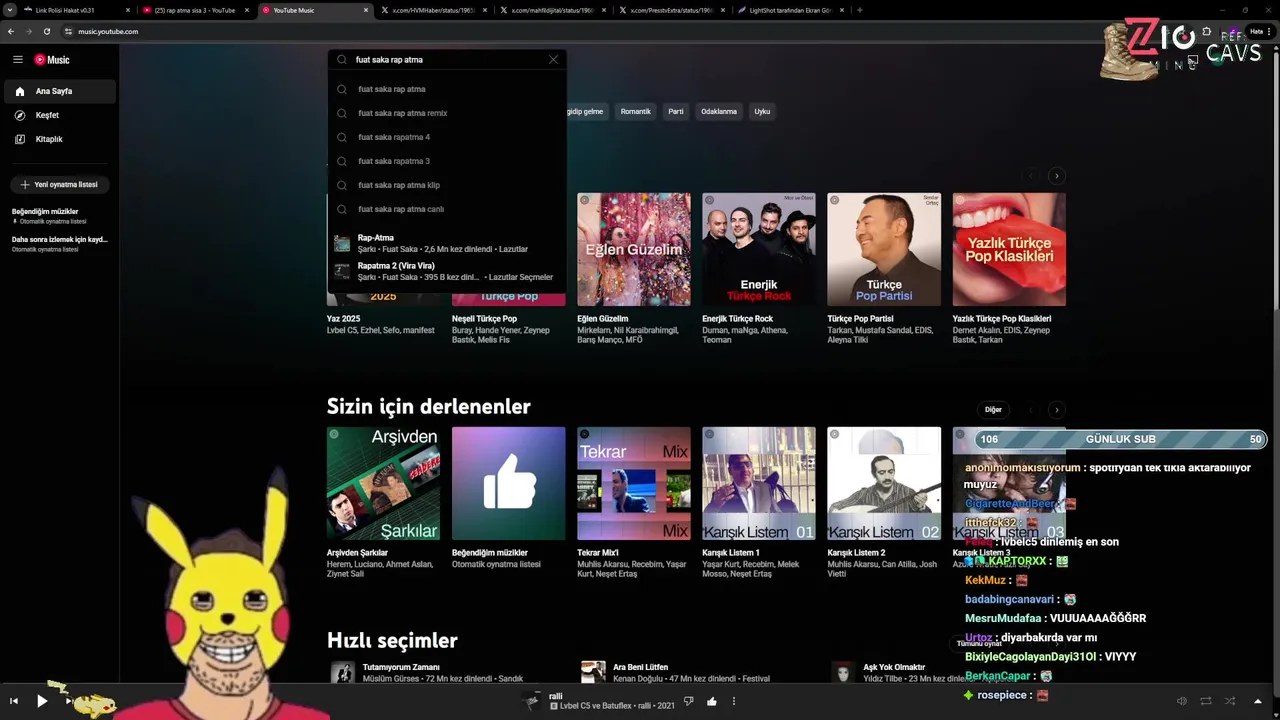Open the Rapatma 2 (Vira Vira) song result
Viewport: 1280px width, 720px height.
pos(447,271)
